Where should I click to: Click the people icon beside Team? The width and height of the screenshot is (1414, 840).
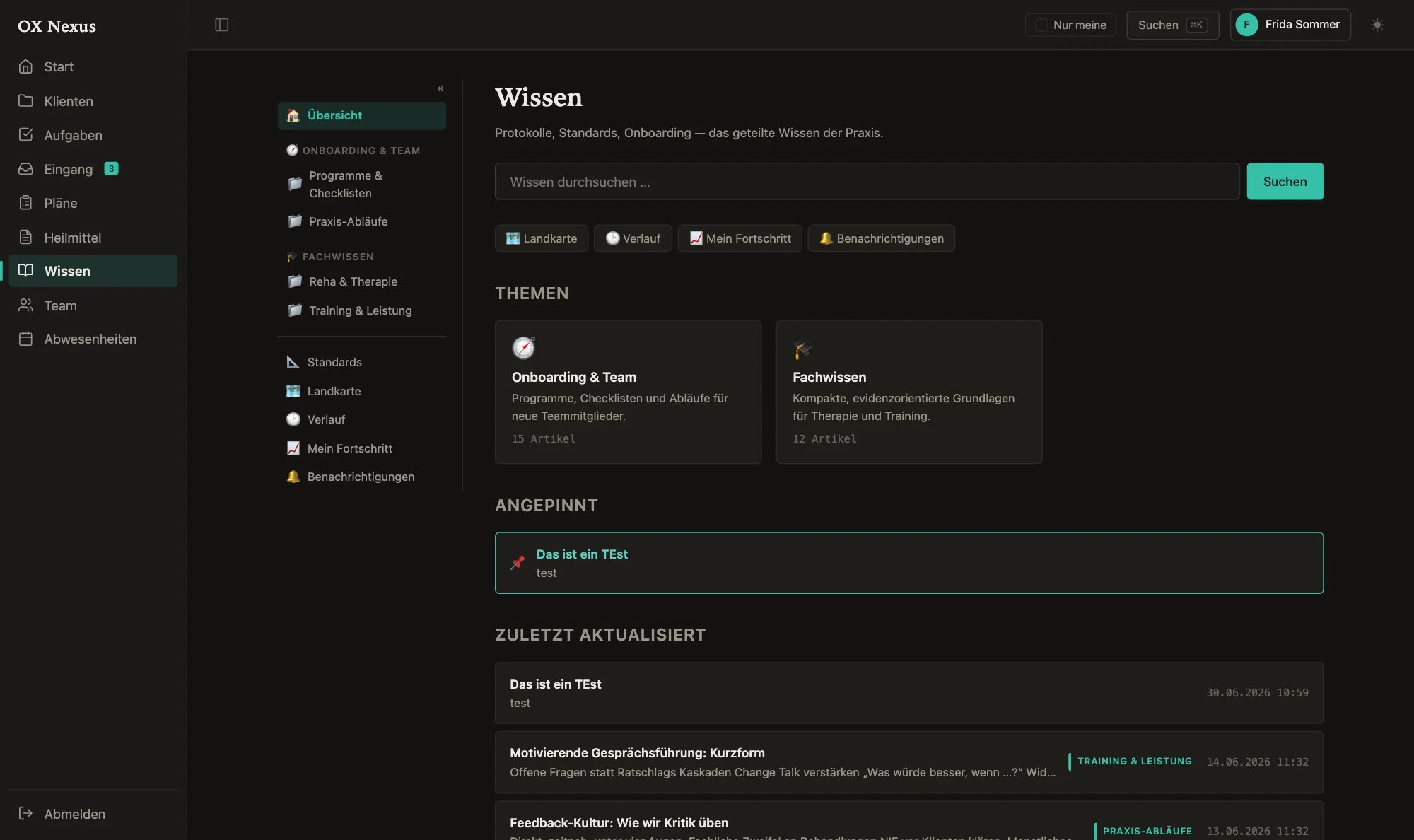point(25,305)
